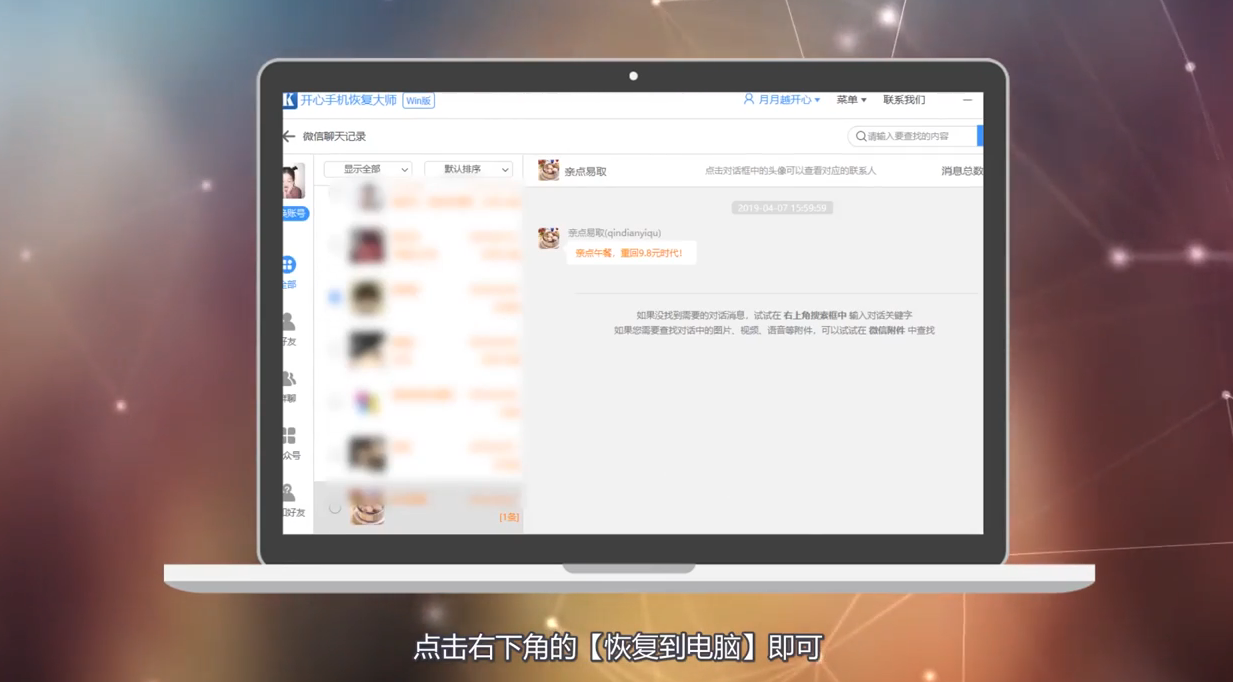Click the 亲点午餐 orange message bubble
The image size is (1233, 682).
631,253
